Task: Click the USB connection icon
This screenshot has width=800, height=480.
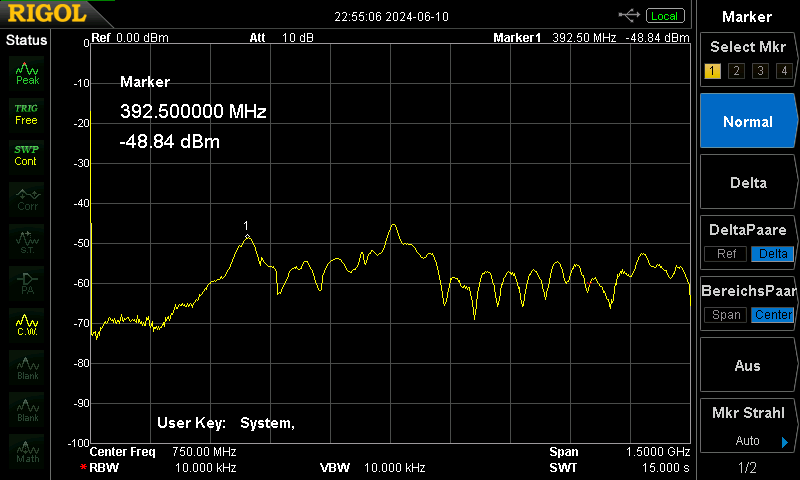Action: 629,15
